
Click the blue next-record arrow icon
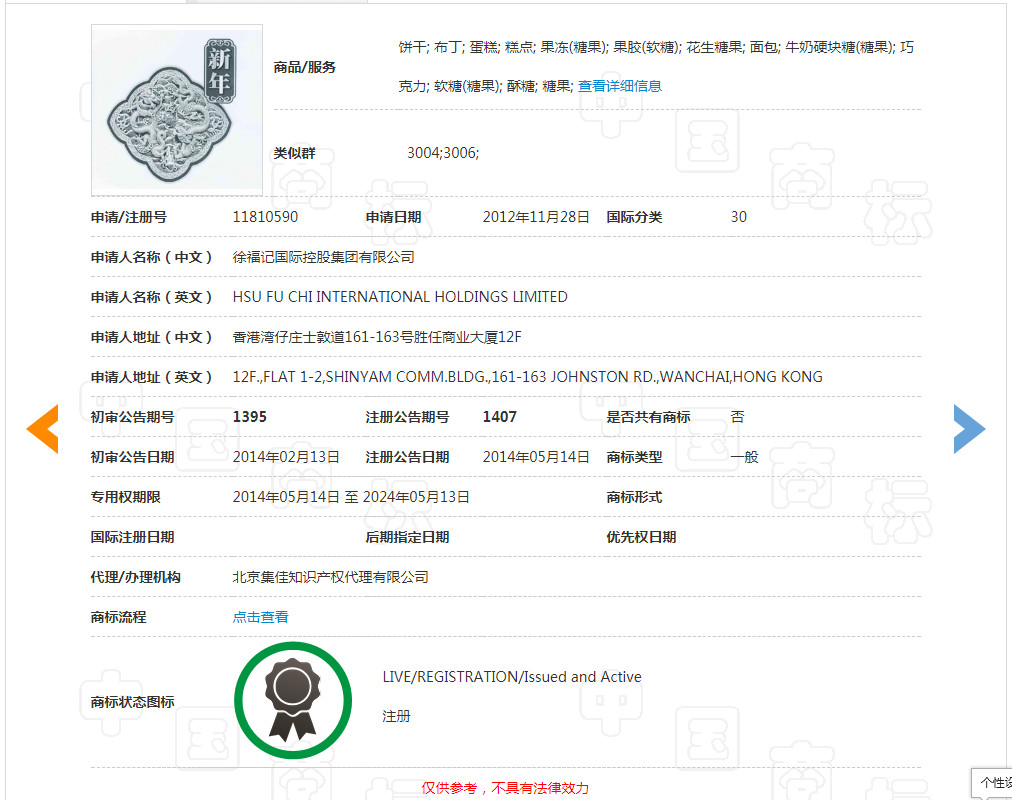click(969, 428)
